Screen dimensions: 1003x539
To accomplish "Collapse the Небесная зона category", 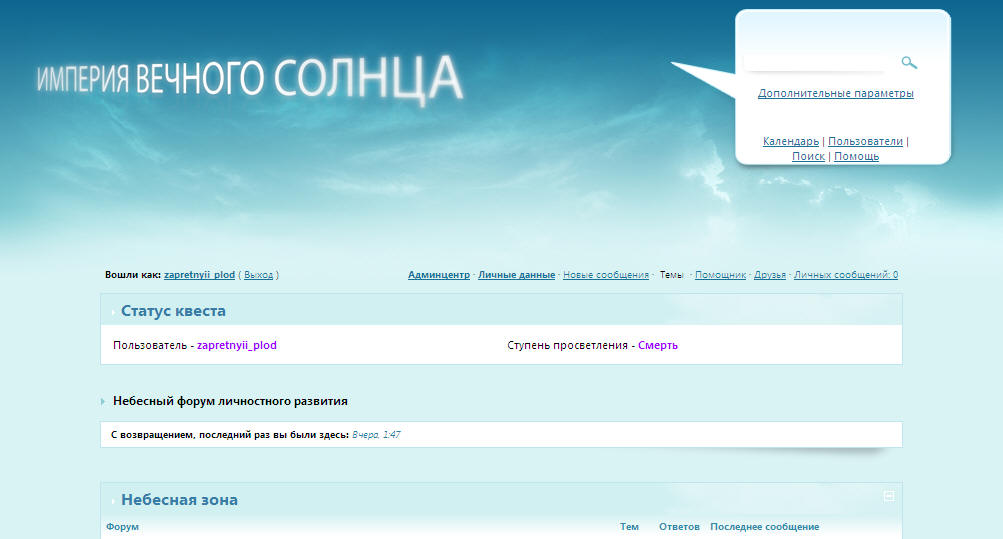I will (x=889, y=496).
